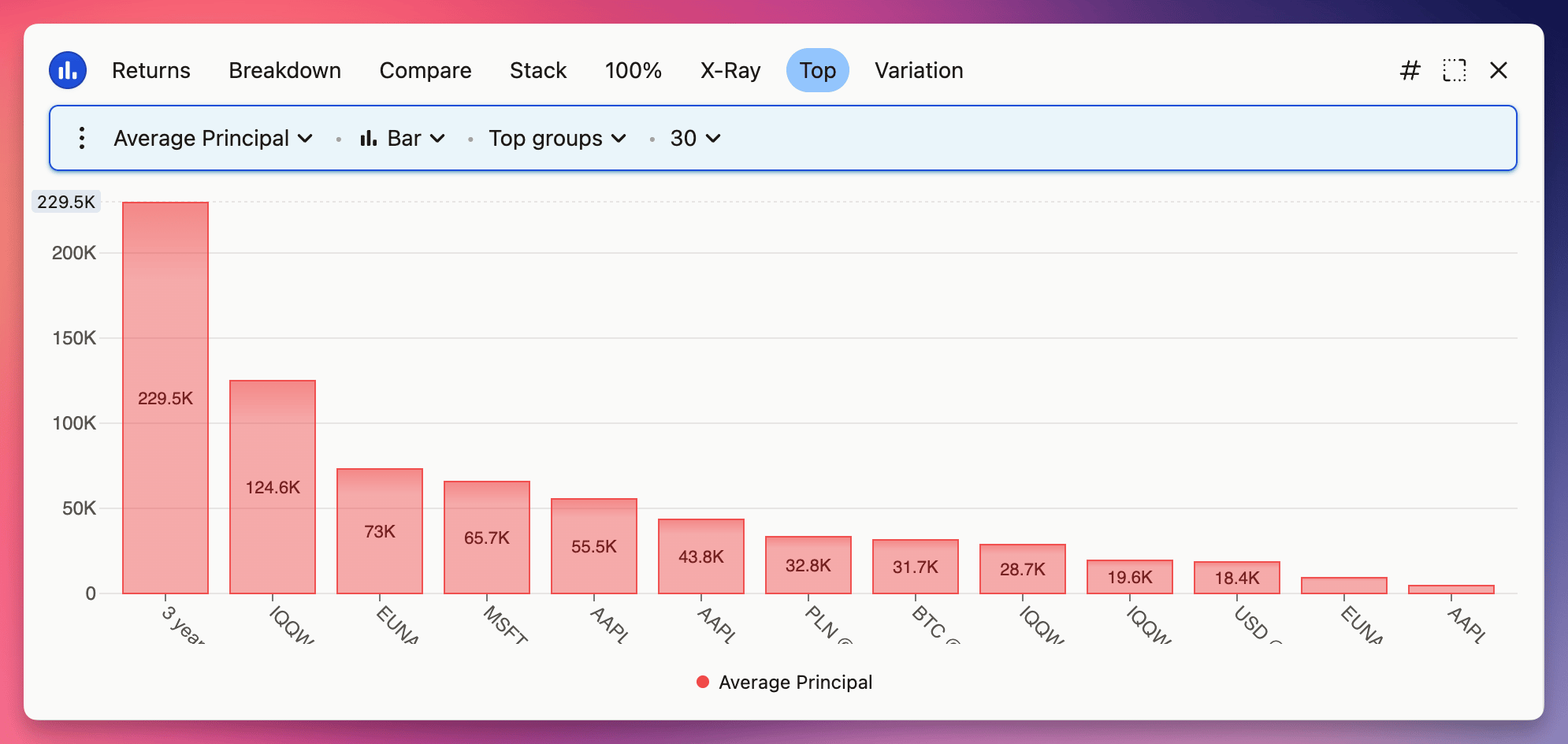Select the highlighted Top tab
Image resolution: width=1568 pixels, height=744 pixels.
pos(818,70)
